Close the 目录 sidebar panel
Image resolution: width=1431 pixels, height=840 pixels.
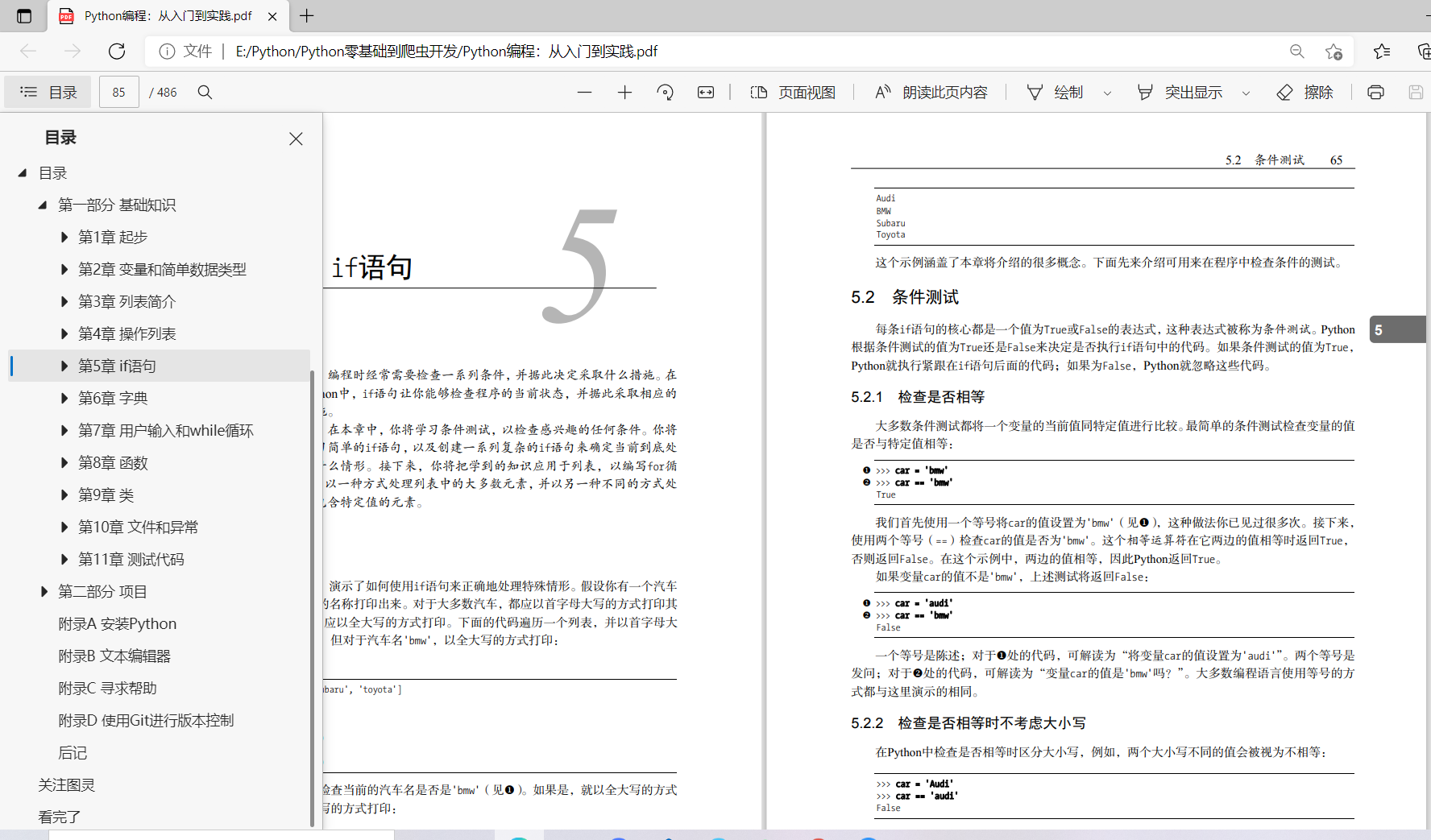[296, 139]
